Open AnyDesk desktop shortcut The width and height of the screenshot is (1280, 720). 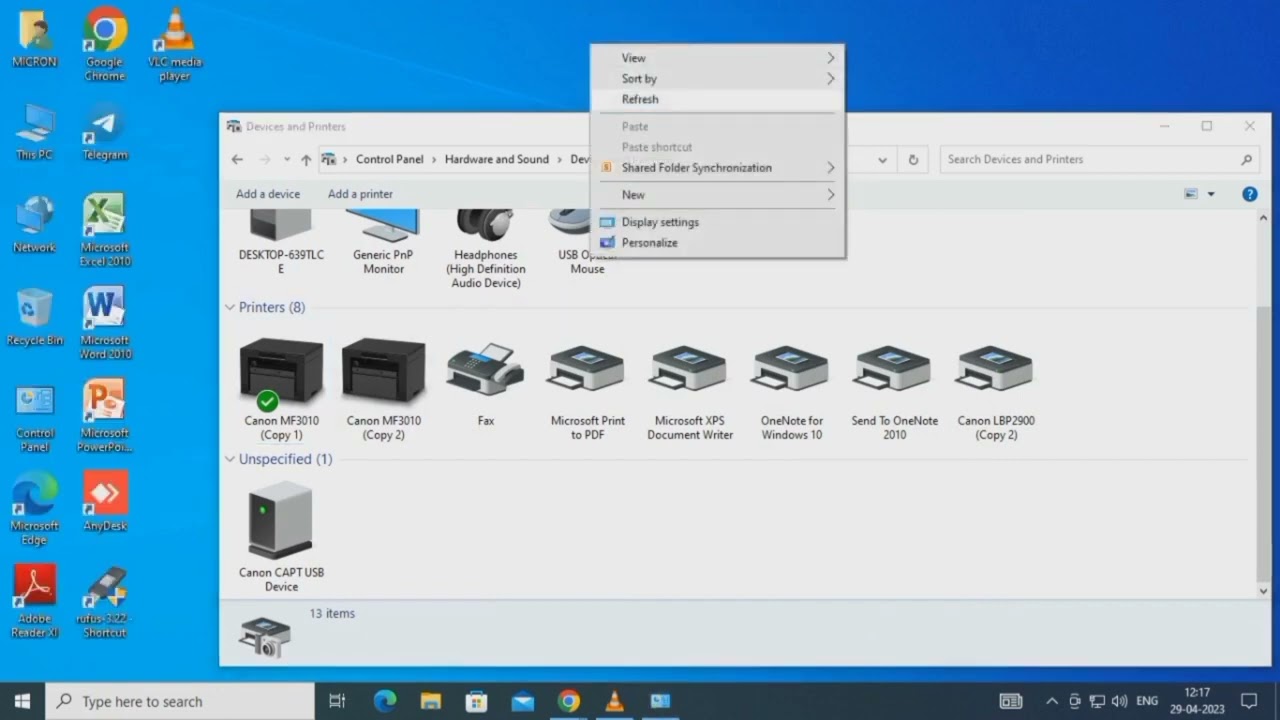tap(105, 502)
